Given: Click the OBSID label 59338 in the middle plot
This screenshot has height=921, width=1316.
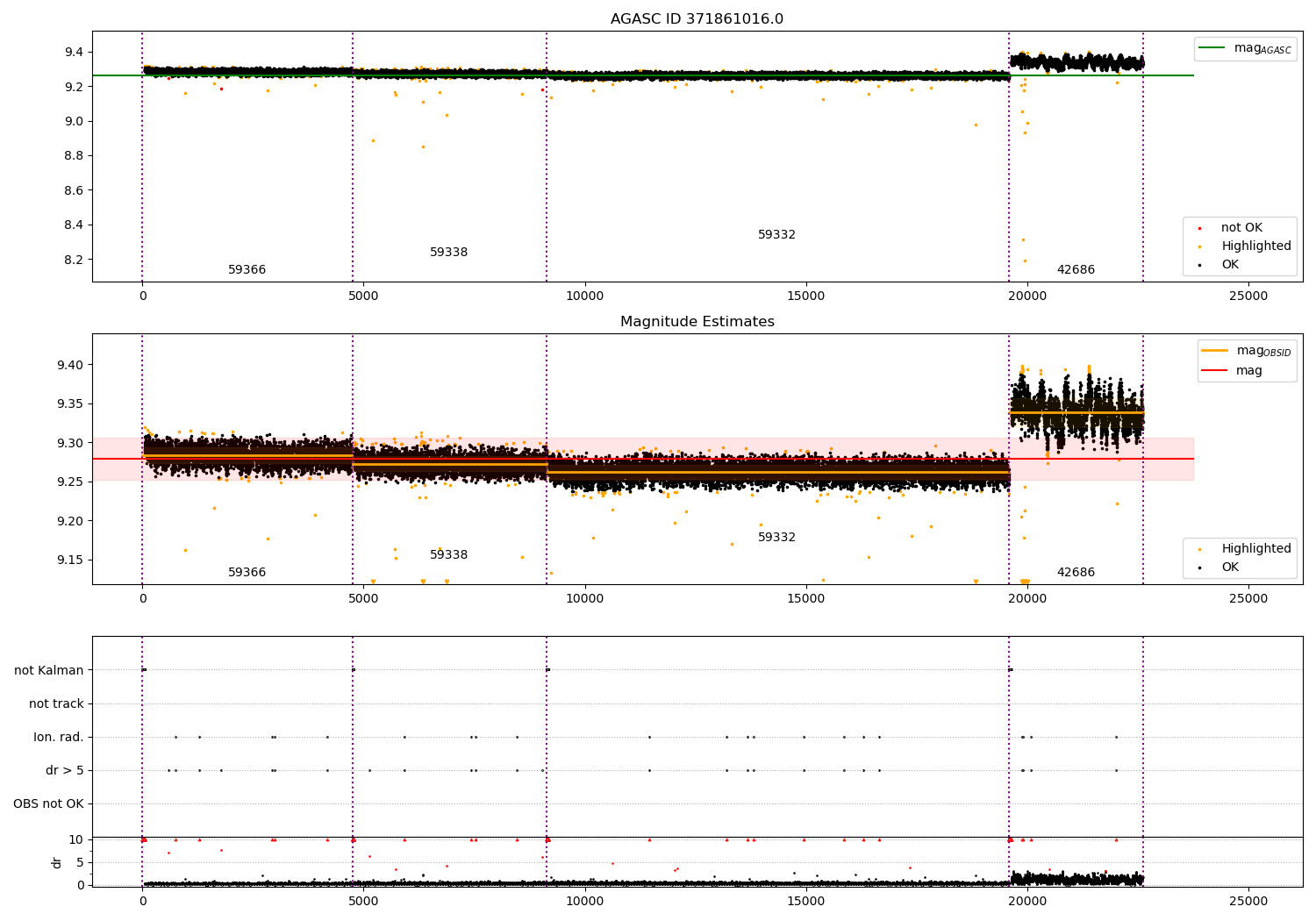Looking at the screenshot, I should pos(448,555).
